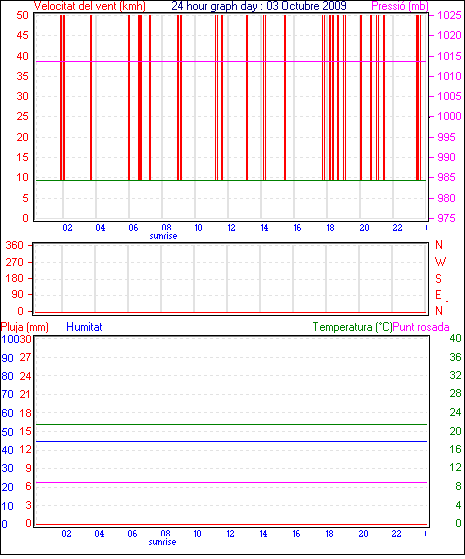Click the 50 kmh wind speed axis label
The height and width of the screenshot is (559, 465).
(22, 15)
